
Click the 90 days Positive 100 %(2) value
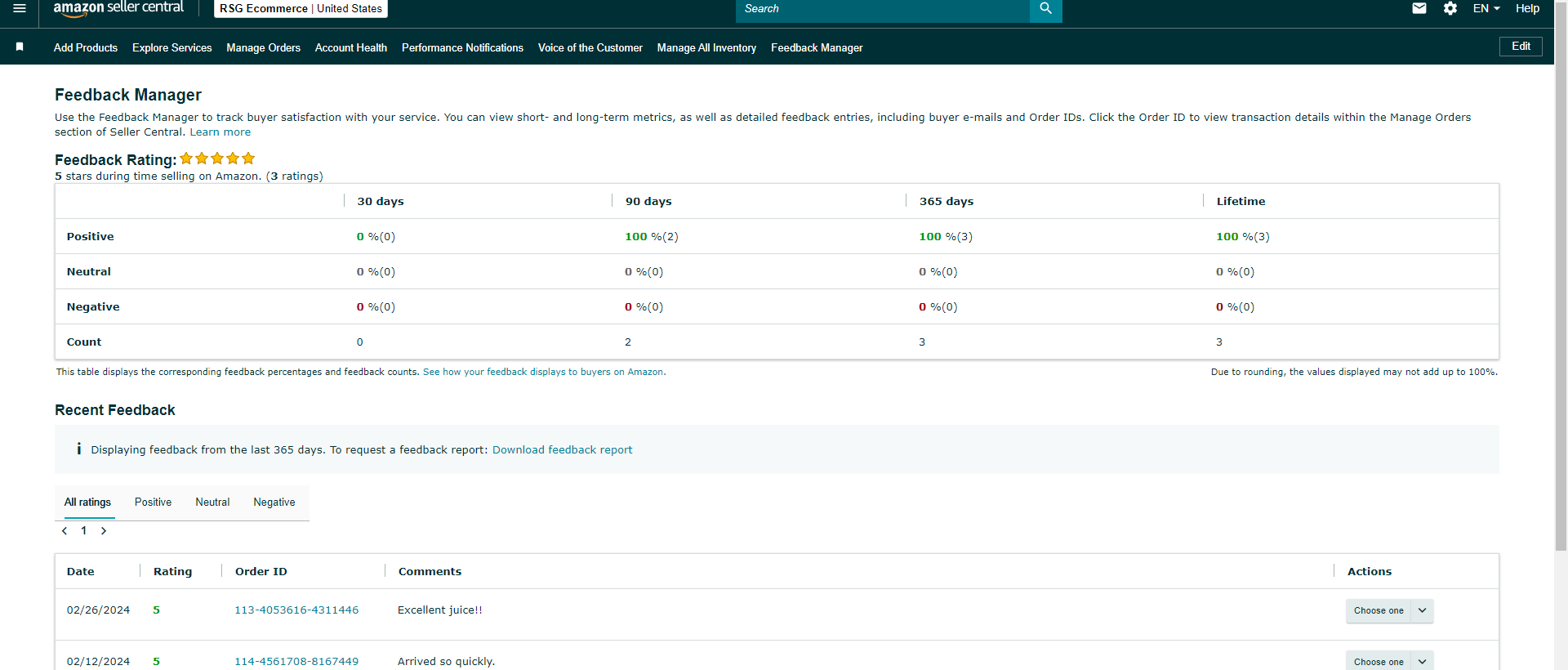pyautogui.click(x=652, y=237)
